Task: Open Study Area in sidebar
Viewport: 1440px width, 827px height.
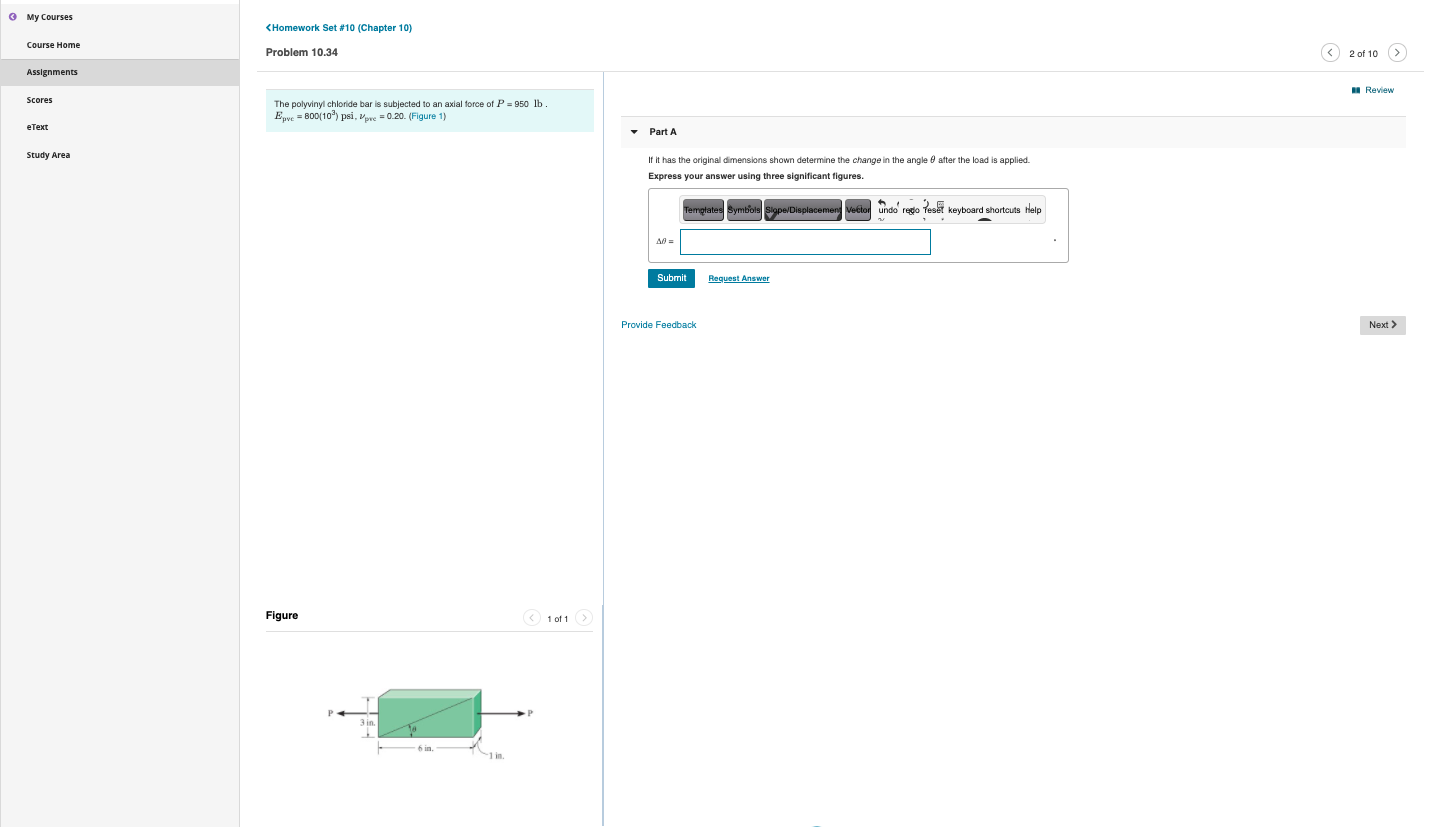Action: click(48, 155)
